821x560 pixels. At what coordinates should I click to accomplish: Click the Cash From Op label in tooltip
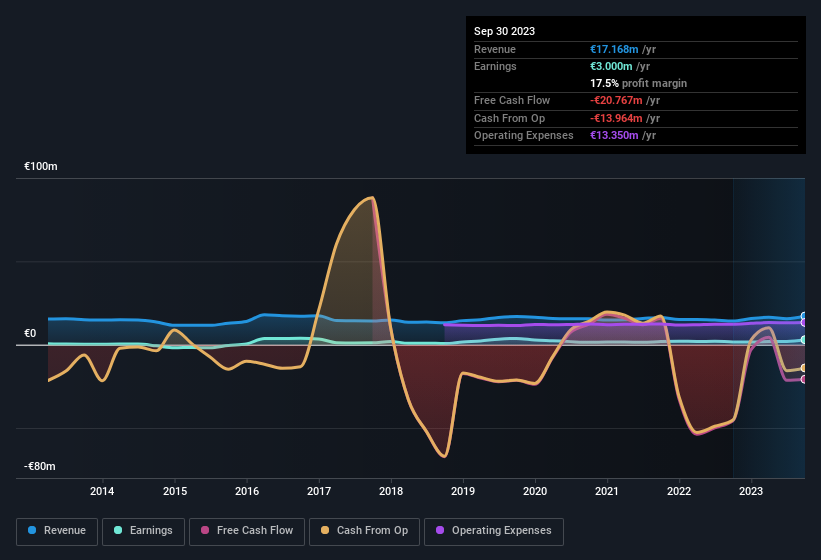tap(509, 118)
